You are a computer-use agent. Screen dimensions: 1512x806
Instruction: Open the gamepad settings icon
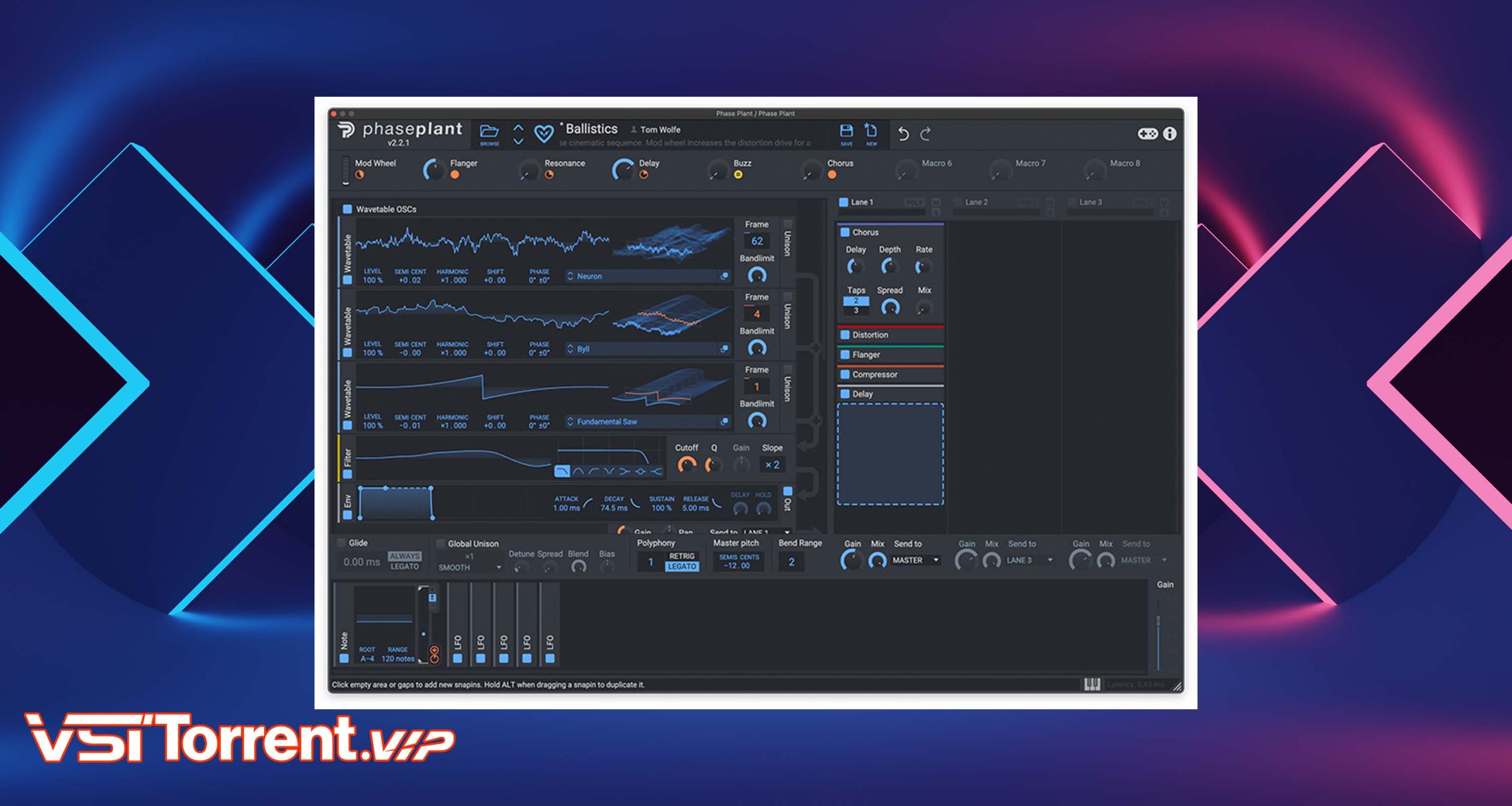[x=1148, y=133]
